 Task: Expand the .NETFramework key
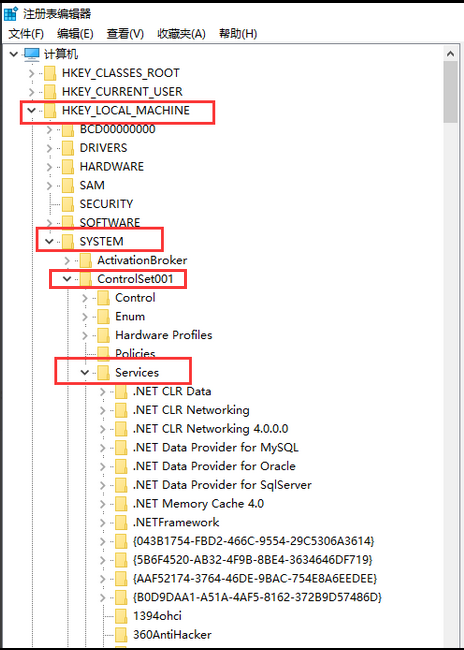tap(103, 522)
